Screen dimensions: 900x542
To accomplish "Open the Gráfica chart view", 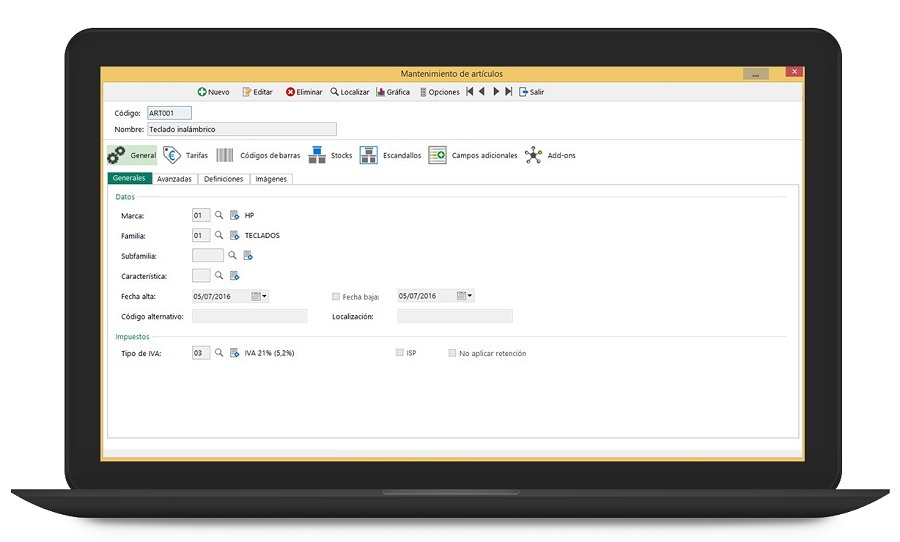I will tap(393, 92).
